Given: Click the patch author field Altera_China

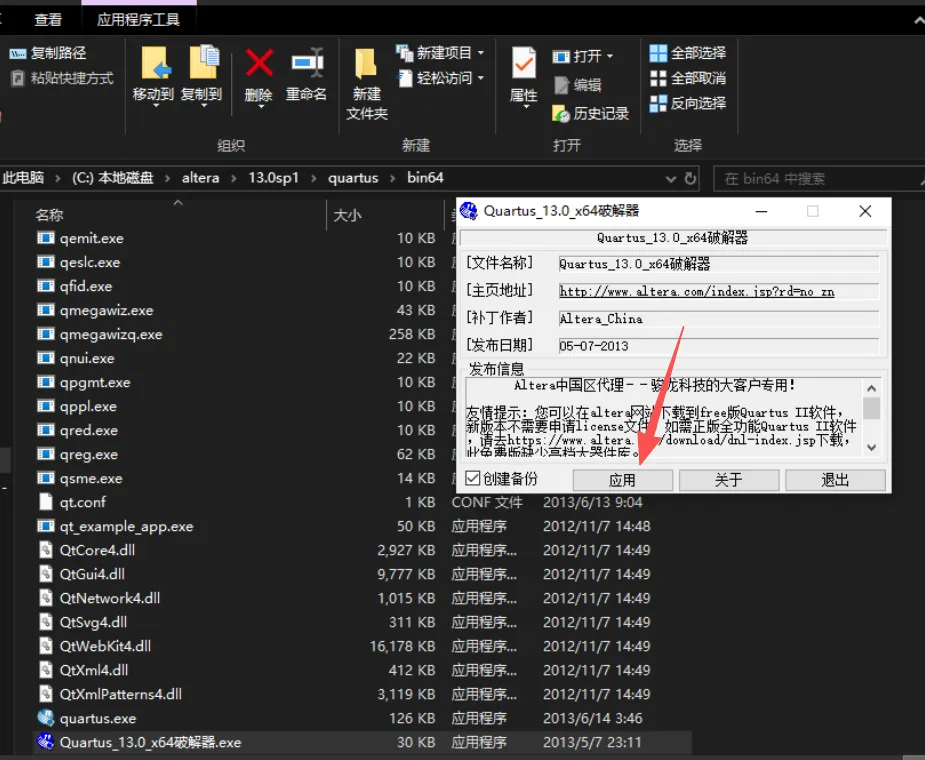Looking at the screenshot, I should [x=719, y=319].
